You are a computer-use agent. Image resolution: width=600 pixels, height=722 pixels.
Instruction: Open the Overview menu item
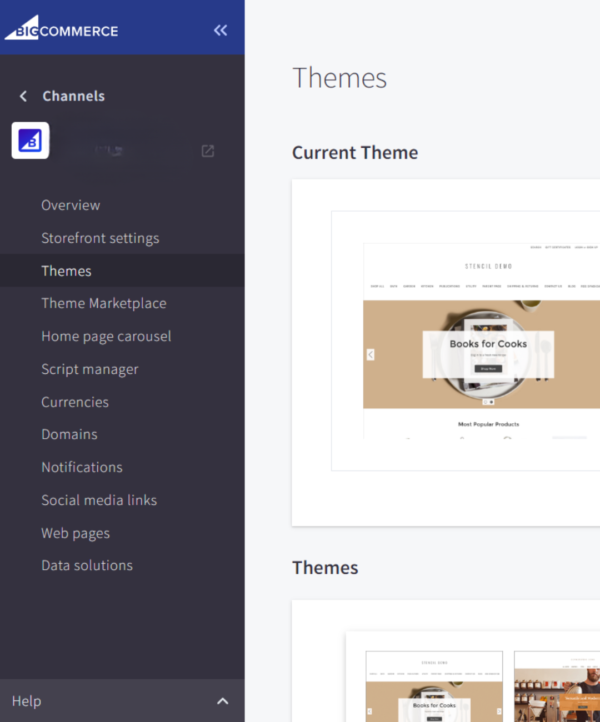coord(71,205)
